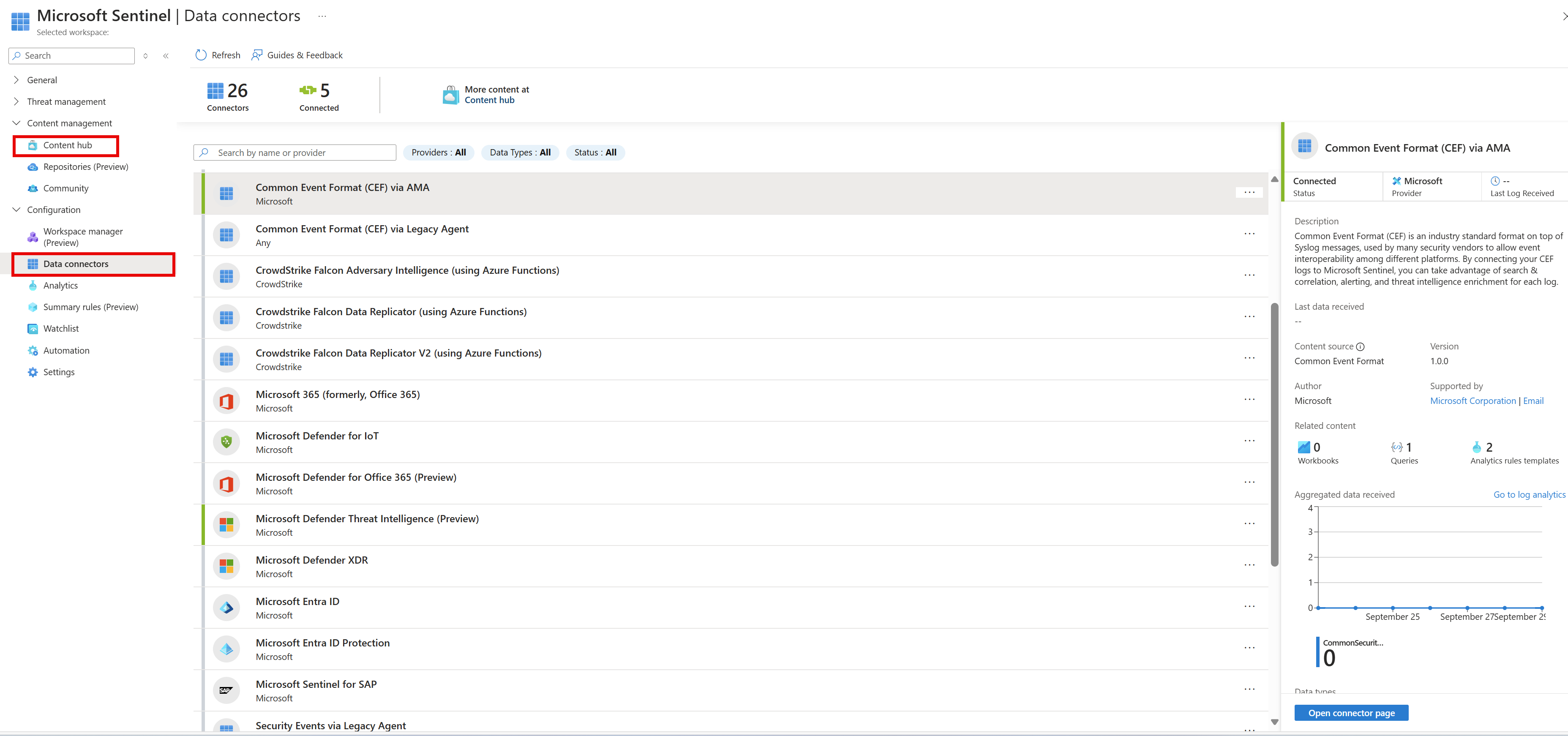Screen dimensions: 1568x736
Task: Click the Queries related content icon
Action: [1397, 447]
